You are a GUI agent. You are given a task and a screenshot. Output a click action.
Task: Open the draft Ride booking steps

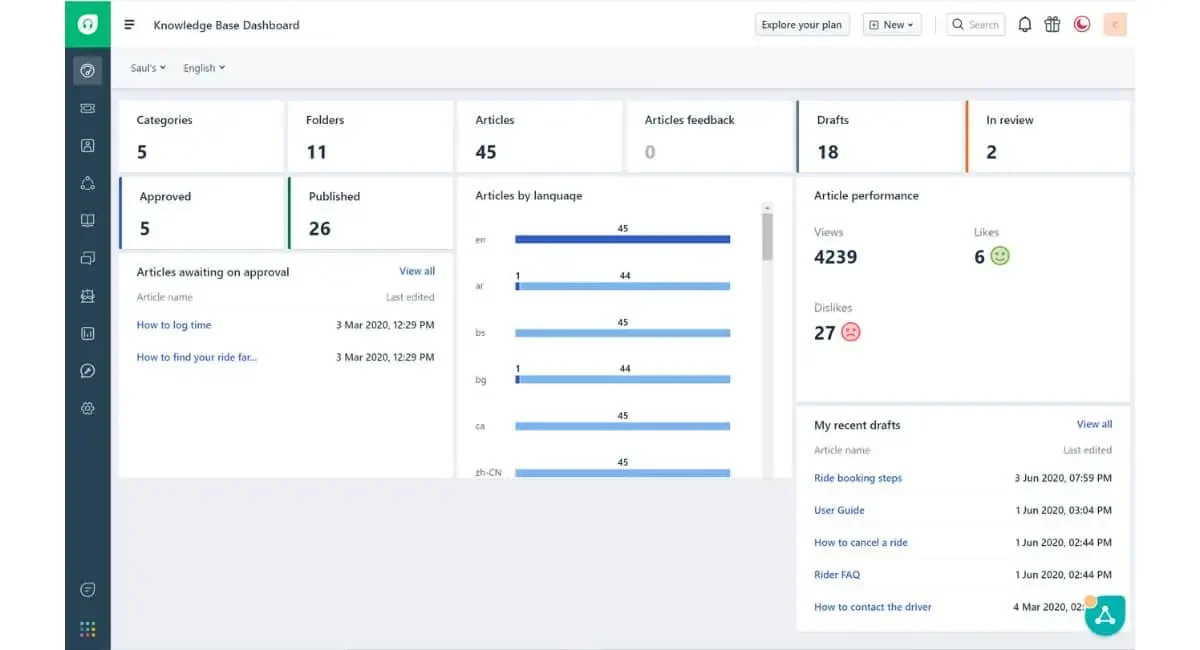coord(858,478)
